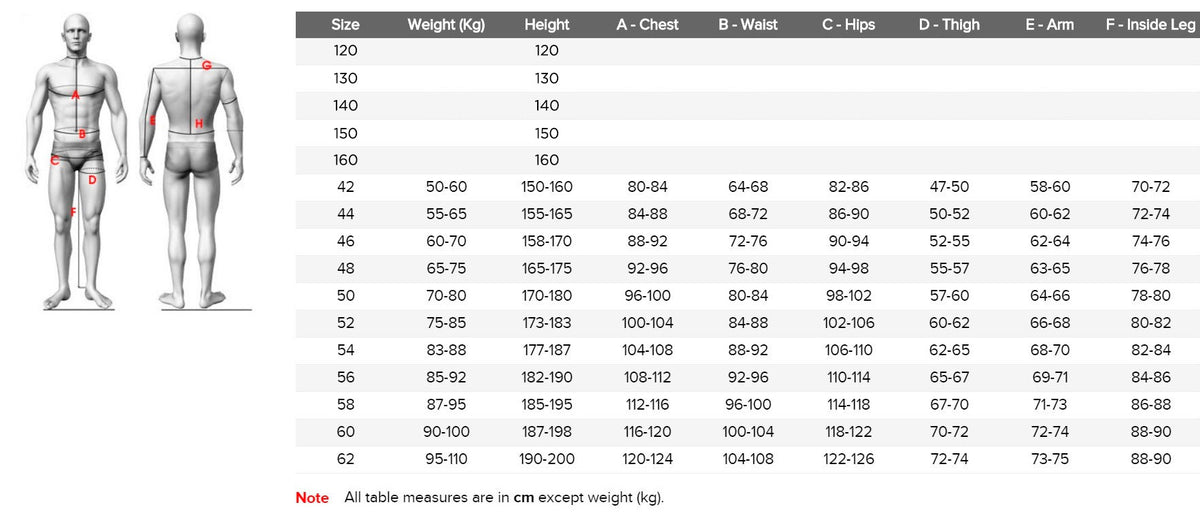Click the red G marker on back figure
The height and width of the screenshot is (524, 1200).
click(x=206, y=66)
